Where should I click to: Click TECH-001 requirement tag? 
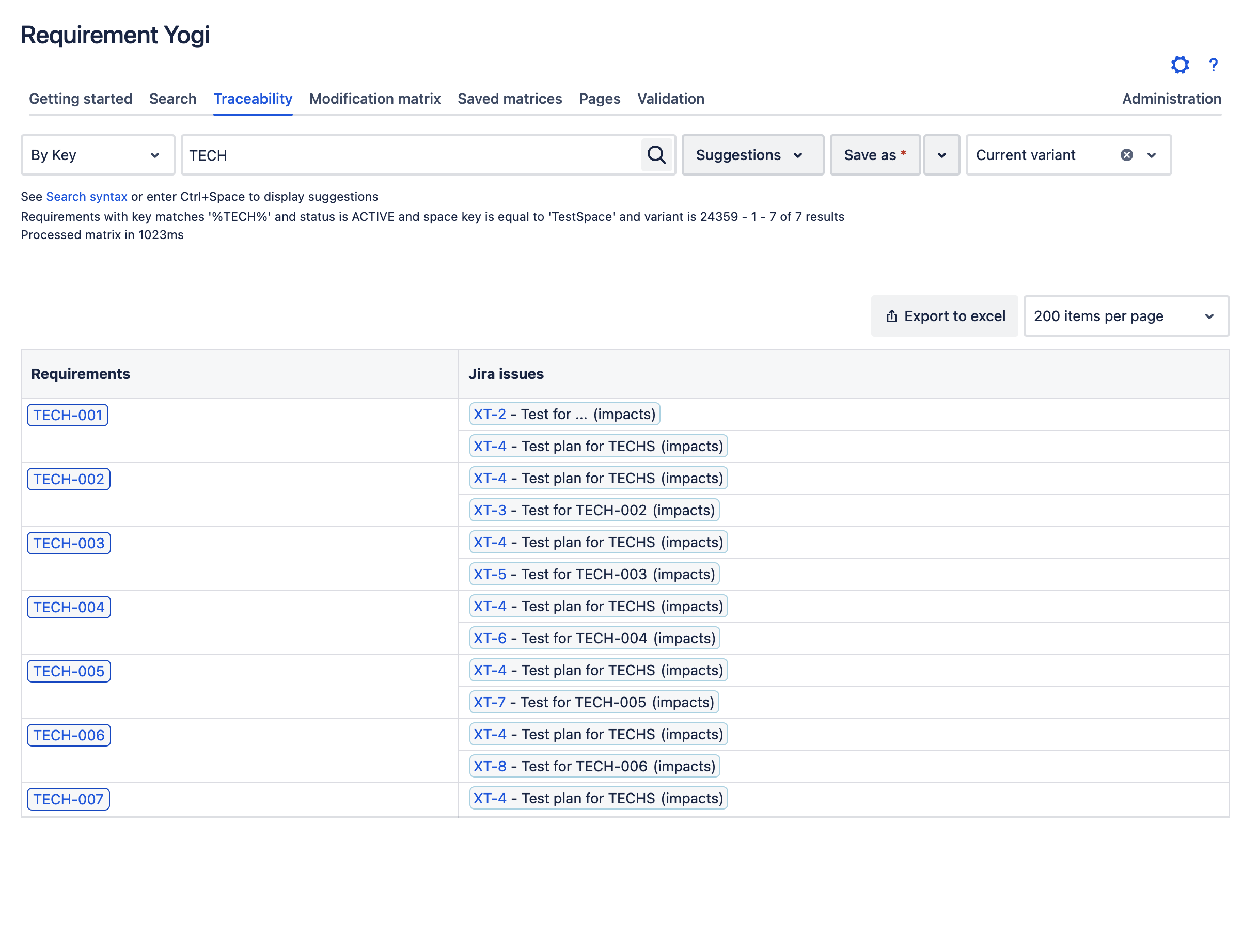[x=67, y=414]
